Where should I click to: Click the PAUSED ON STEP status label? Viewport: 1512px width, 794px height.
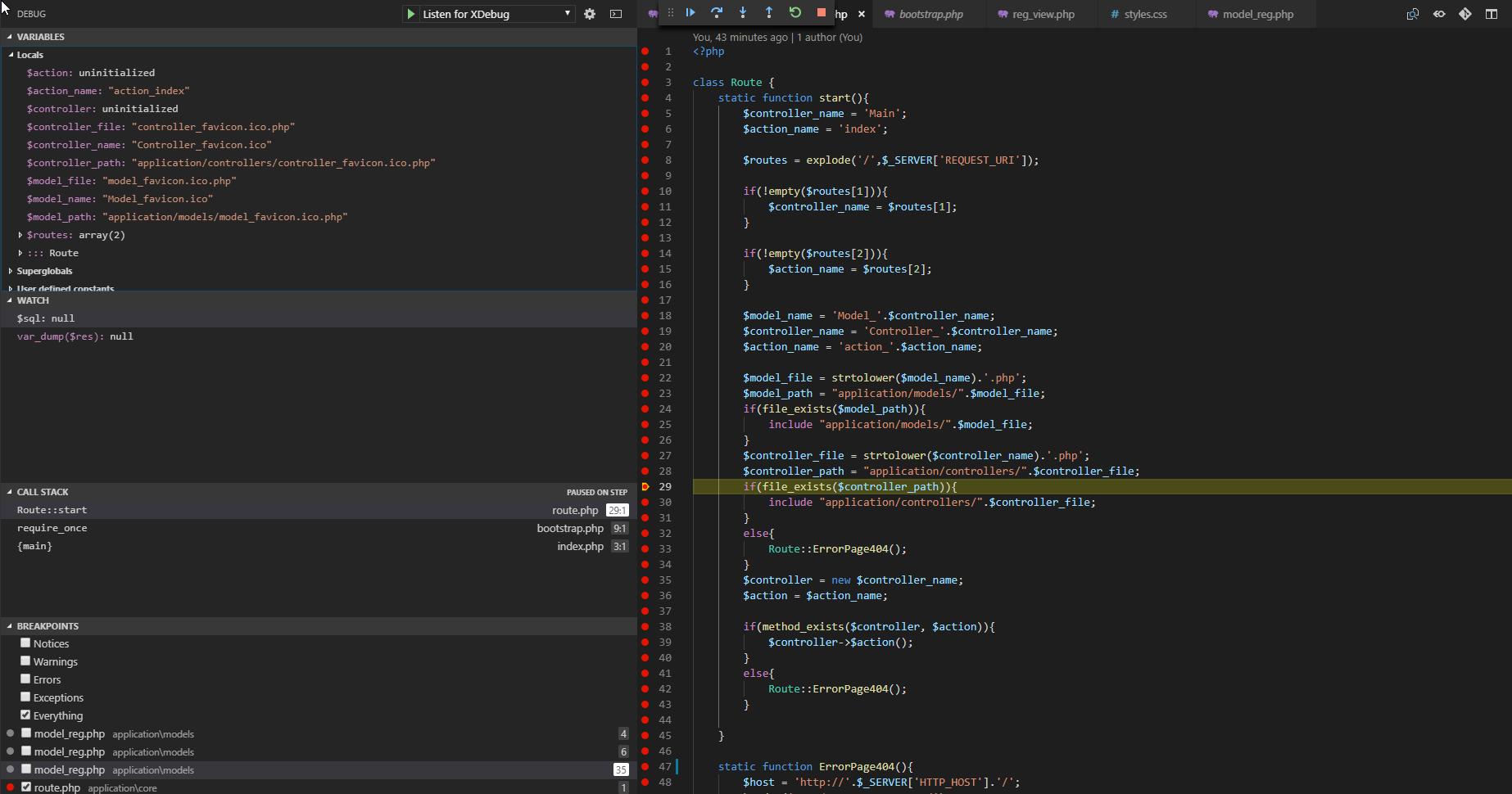pos(597,492)
